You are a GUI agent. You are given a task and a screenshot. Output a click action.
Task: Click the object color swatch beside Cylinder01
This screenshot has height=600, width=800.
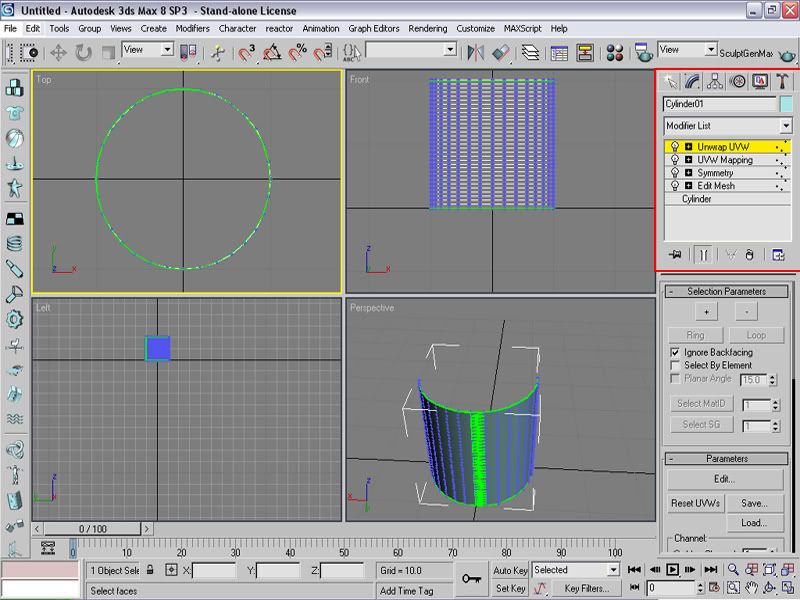point(786,104)
